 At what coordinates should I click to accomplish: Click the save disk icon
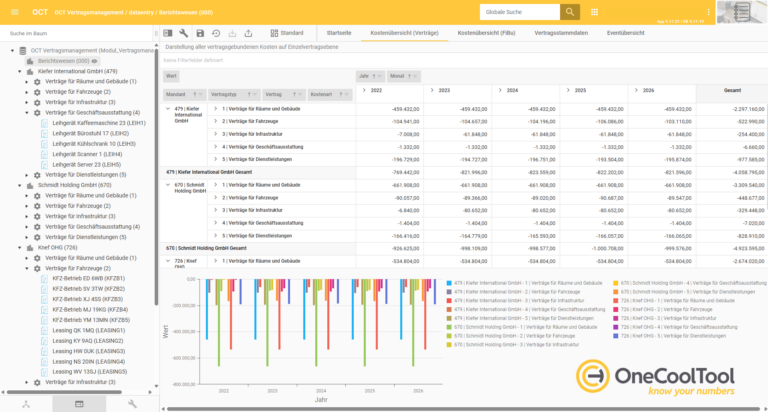coord(200,33)
